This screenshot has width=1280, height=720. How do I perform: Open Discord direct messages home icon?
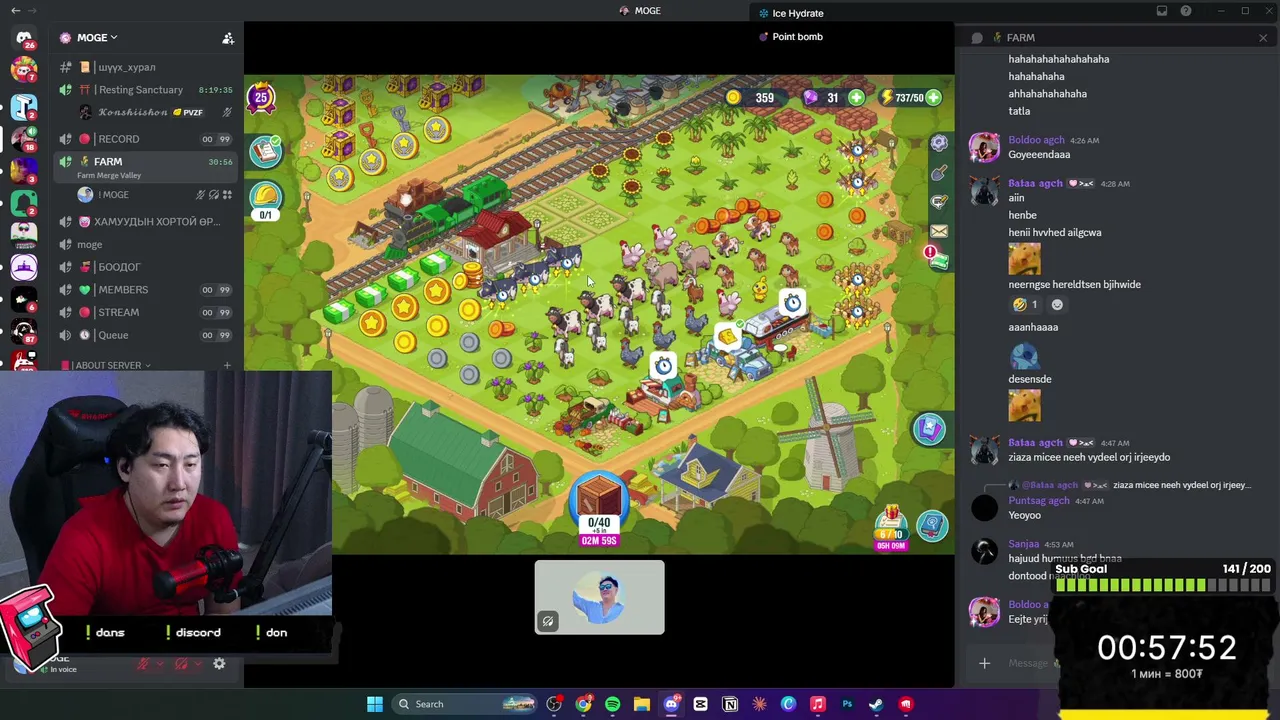point(24,38)
